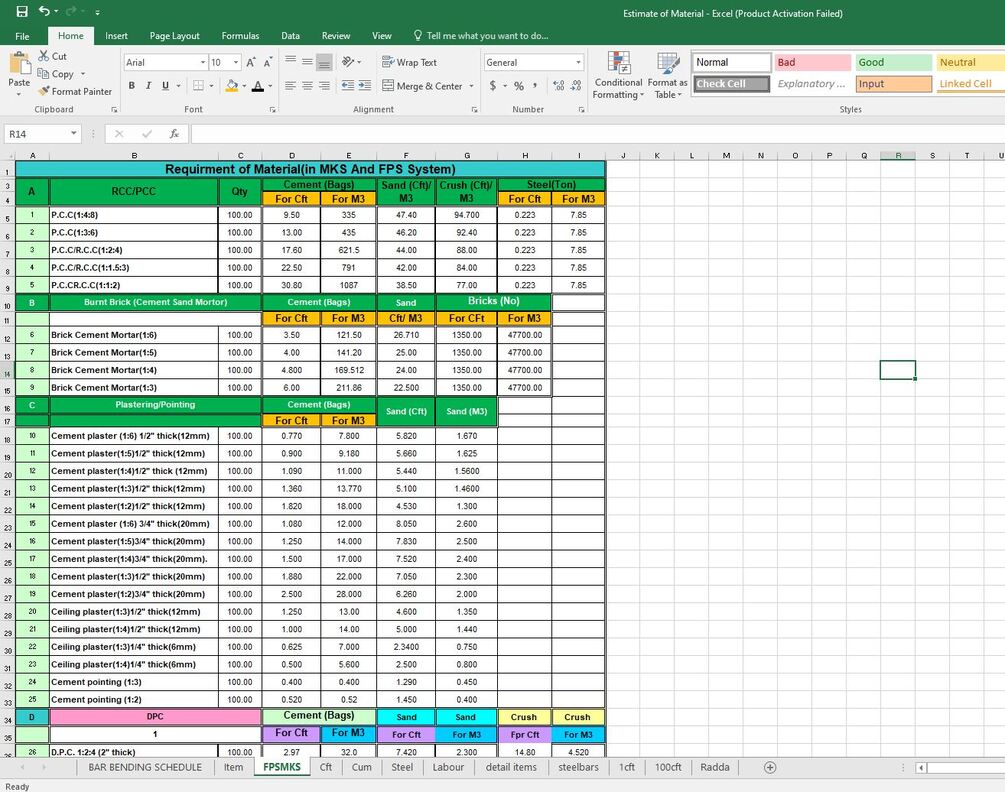Center text horizontally icon
The height and width of the screenshot is (792, 1005).
(x=308, y=85)
